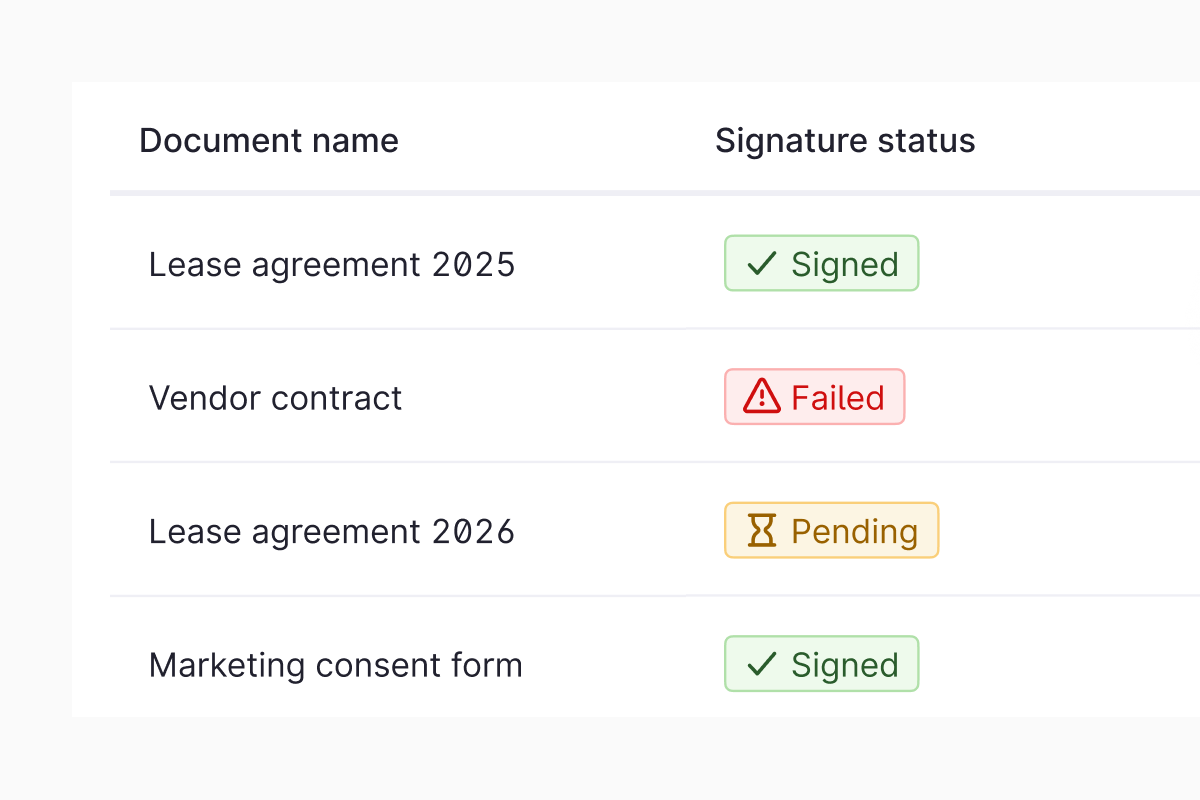Open the Lease agreement 2026 document
The image size is (1200, 800).
pos(331,531)
